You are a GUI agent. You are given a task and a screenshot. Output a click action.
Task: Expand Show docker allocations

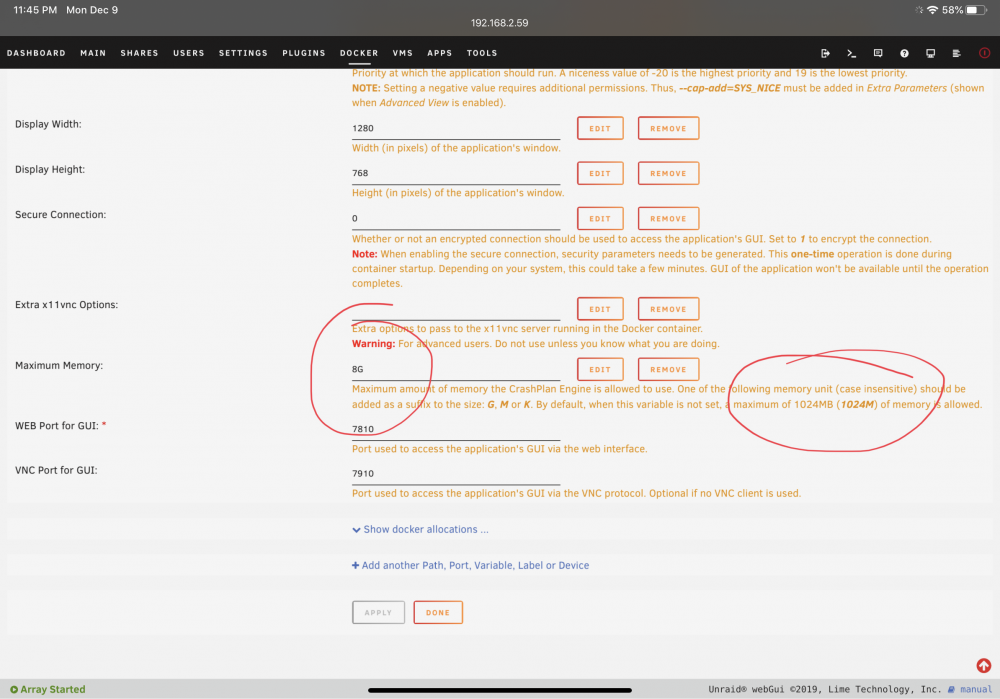pyautogui.click(x=421, y=529)
